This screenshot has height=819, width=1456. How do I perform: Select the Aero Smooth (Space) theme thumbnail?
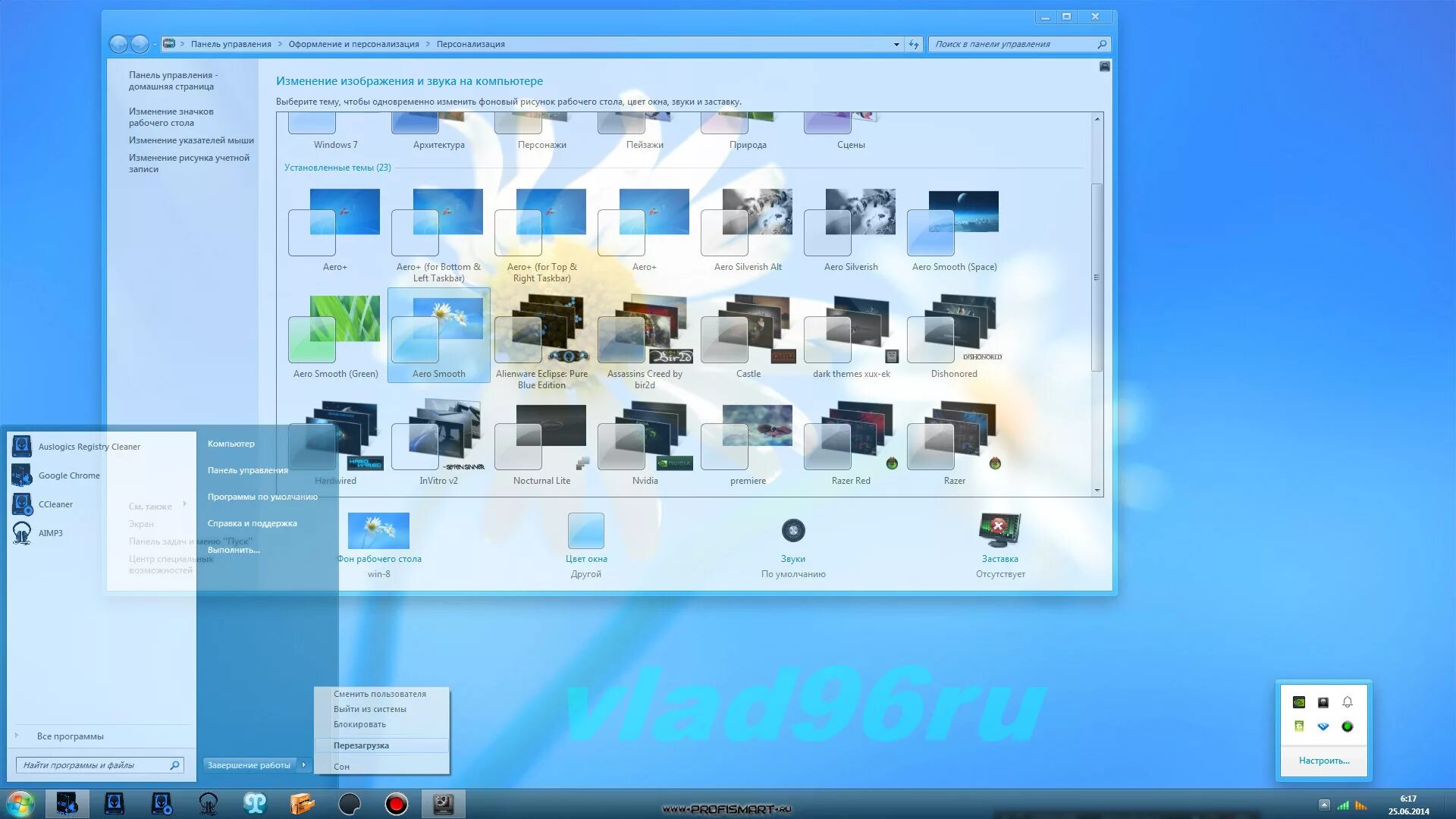tap(954, 223)
